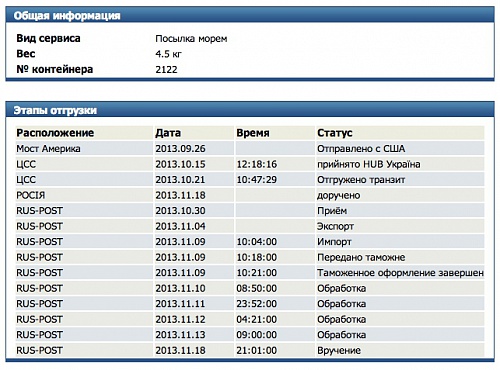
Task: Click the 'Таможенное оформление завершен' status
Action: (400, 273)
